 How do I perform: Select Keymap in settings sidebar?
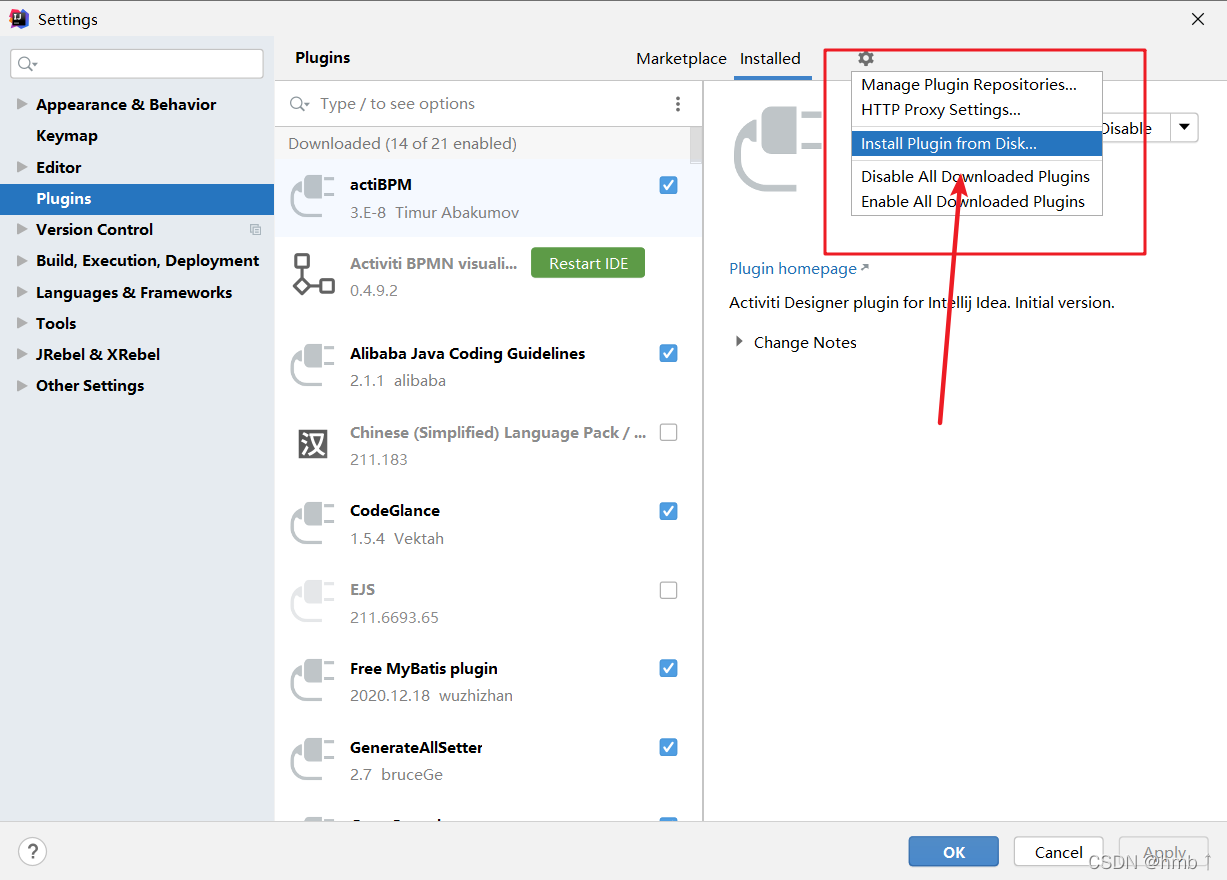[x=67, y=136]
